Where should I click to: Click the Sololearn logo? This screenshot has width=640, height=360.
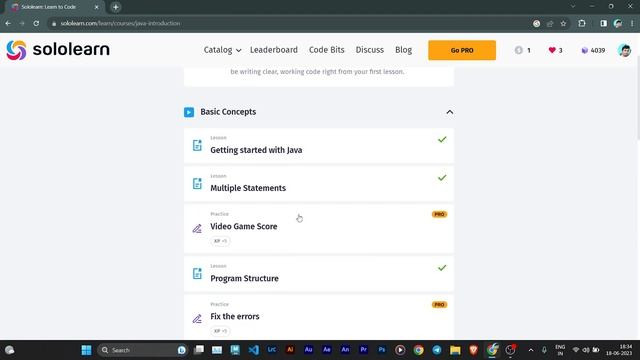(x=58, y=50)
